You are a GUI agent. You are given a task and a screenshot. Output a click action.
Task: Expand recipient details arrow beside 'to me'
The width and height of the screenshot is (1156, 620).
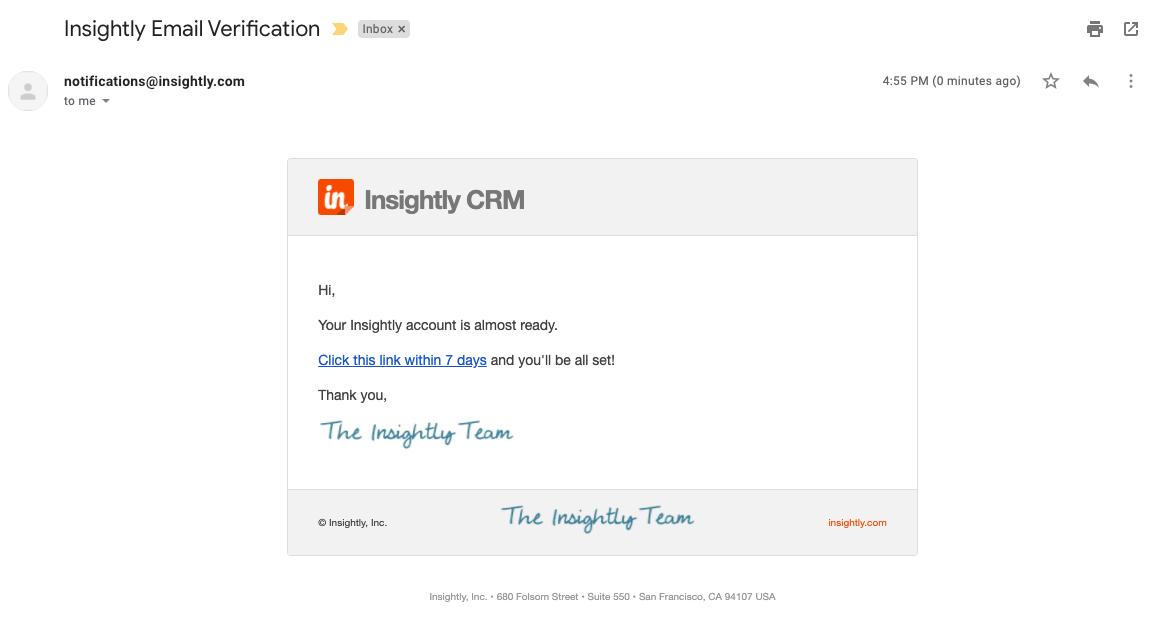105,101
